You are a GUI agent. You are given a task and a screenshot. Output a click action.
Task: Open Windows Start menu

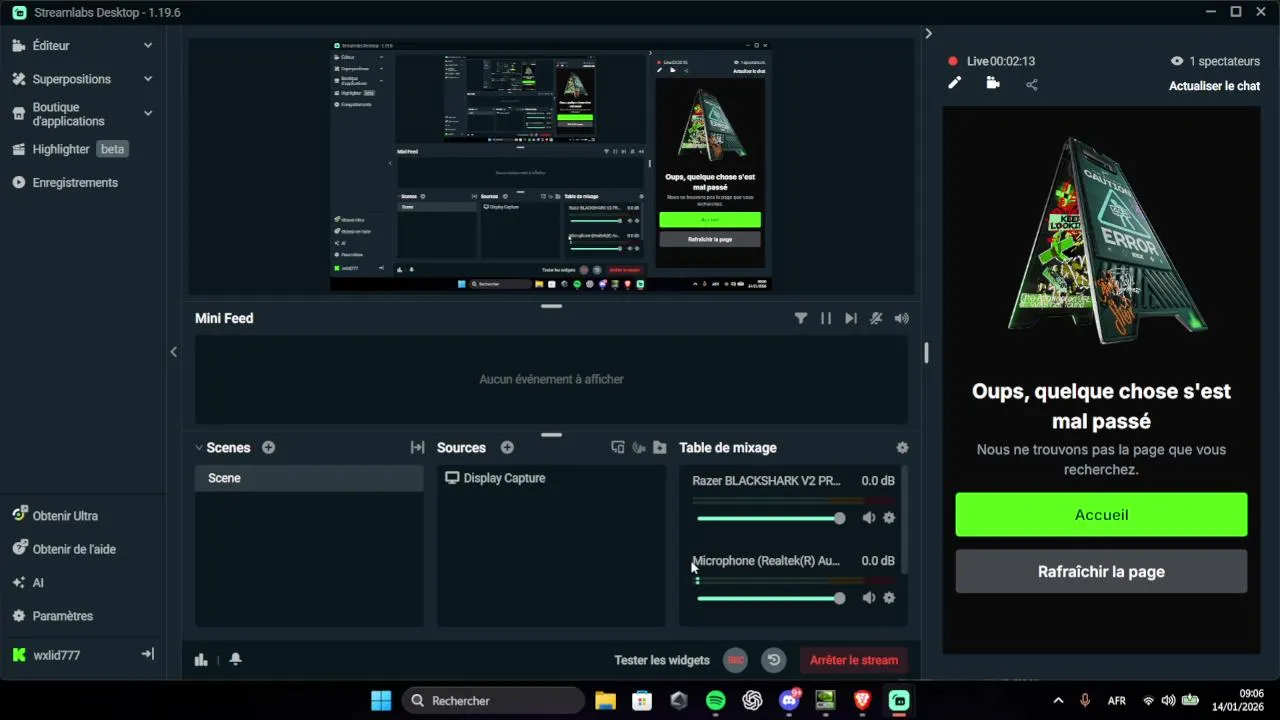(381, 701)
